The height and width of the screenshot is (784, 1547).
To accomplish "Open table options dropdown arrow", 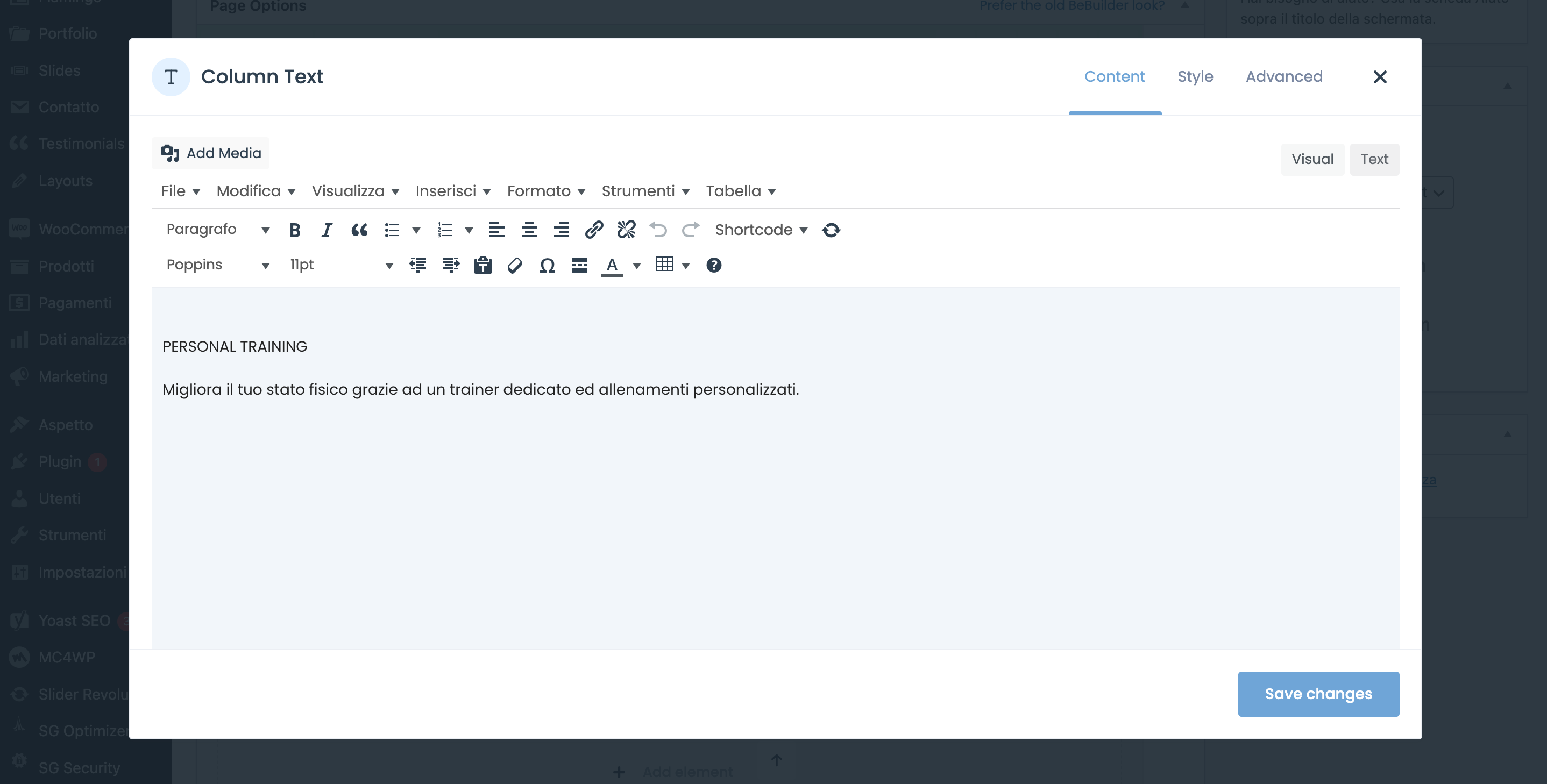I will (685, 265).
